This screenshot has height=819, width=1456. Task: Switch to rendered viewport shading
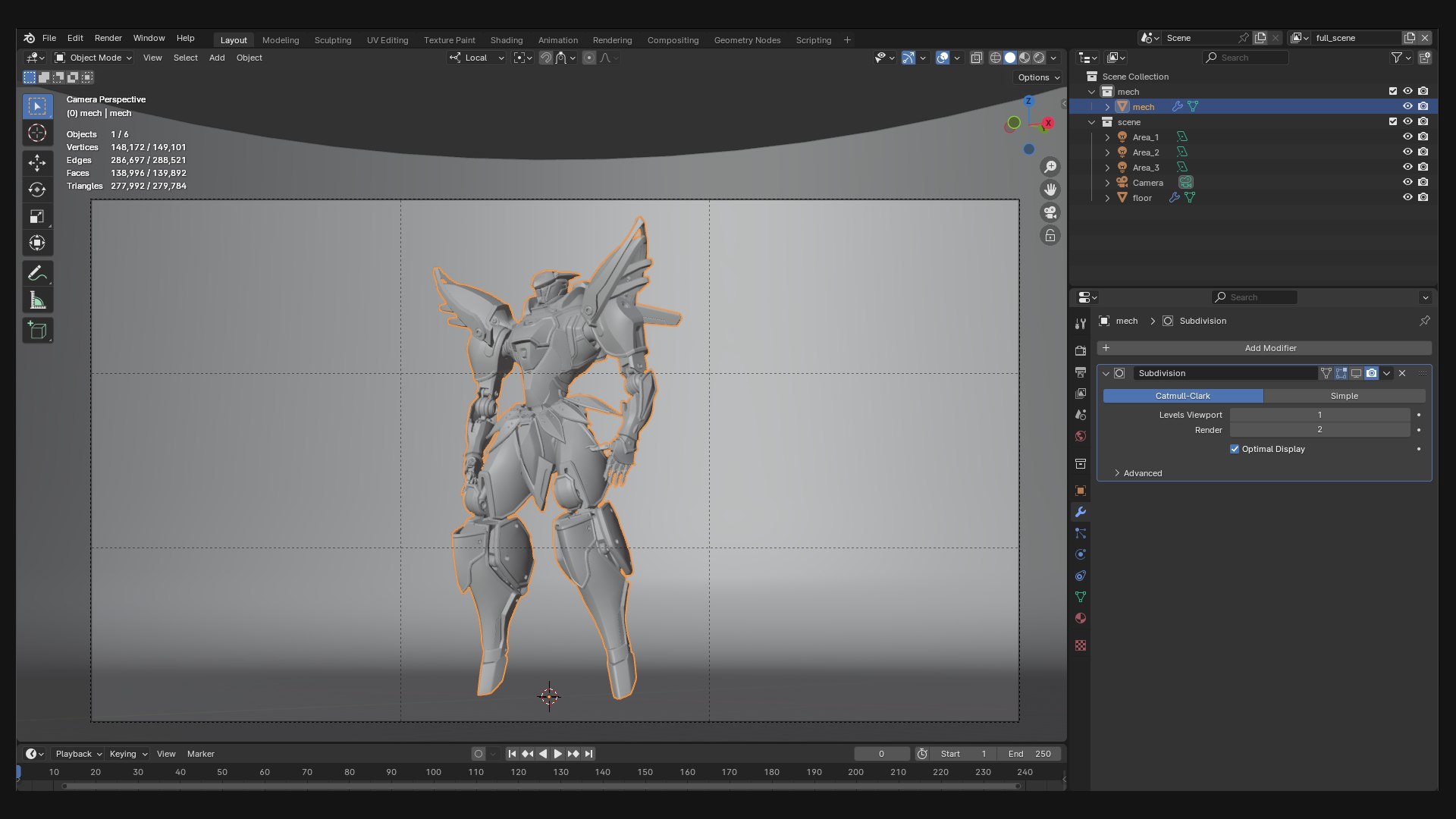pyautogui.click(x=1040, y=58)
